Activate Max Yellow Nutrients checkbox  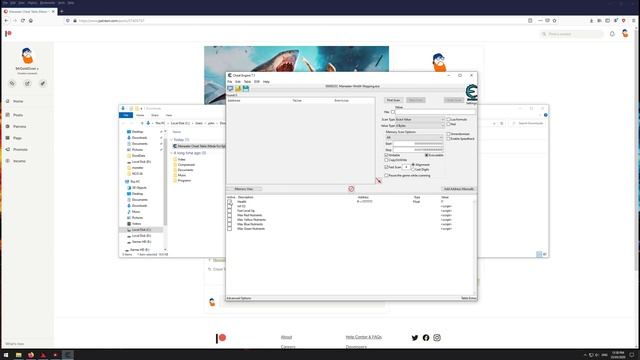229,220
